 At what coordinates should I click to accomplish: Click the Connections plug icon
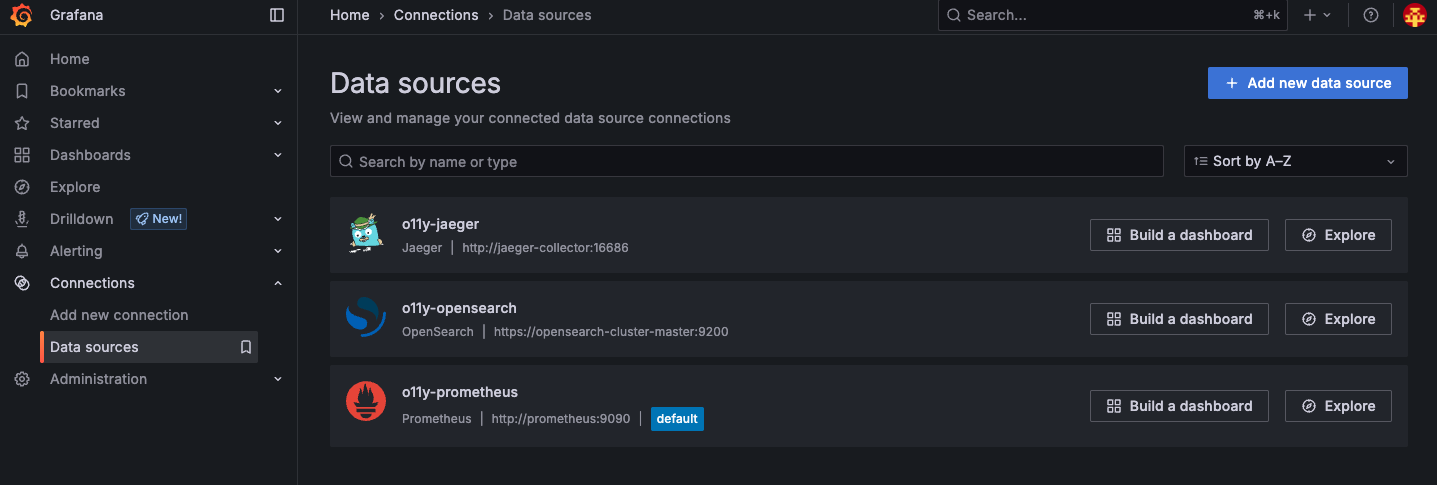(x=22, y=283)
